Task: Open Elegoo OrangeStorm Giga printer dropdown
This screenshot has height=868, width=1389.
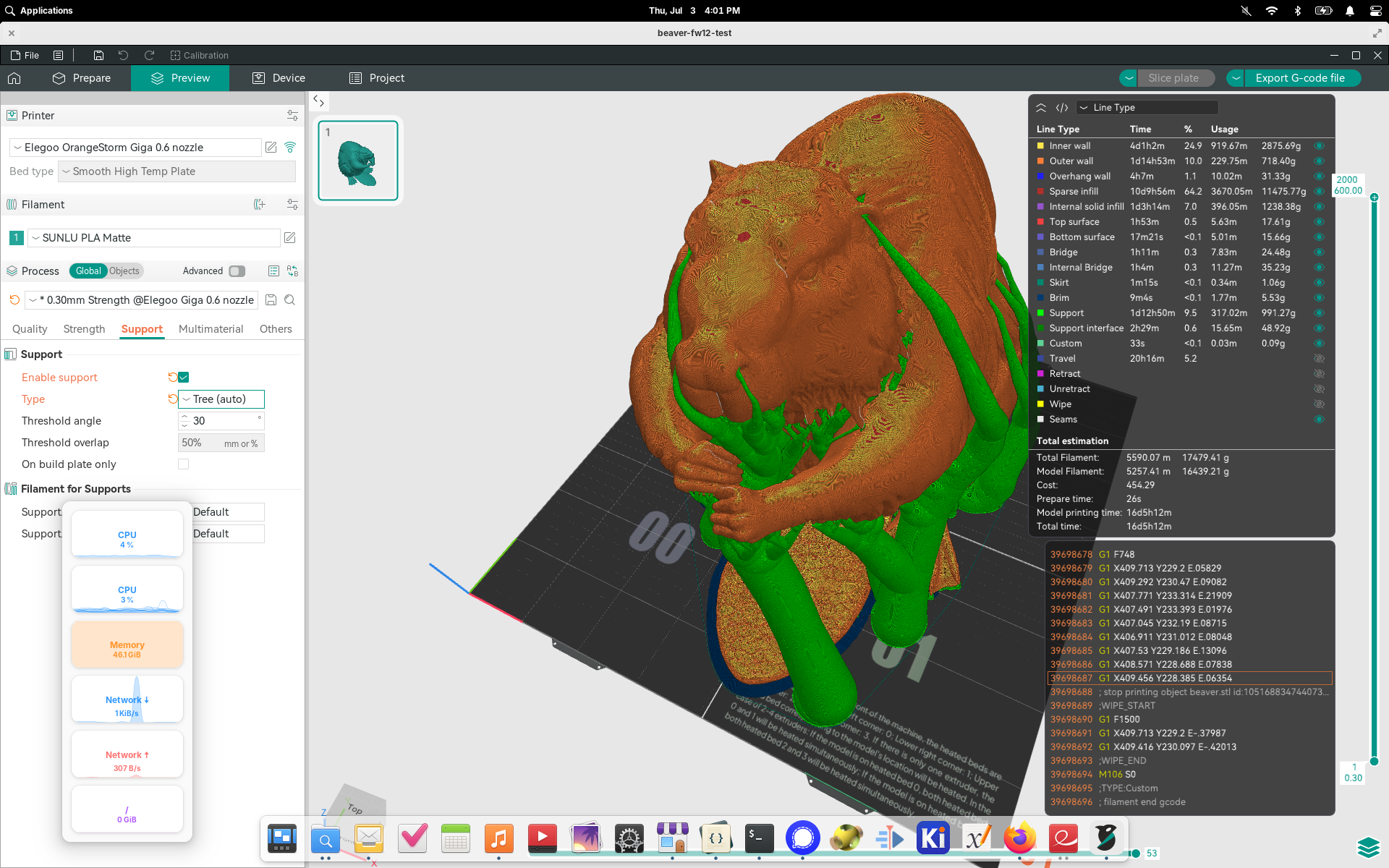Action: pos(135,148)
